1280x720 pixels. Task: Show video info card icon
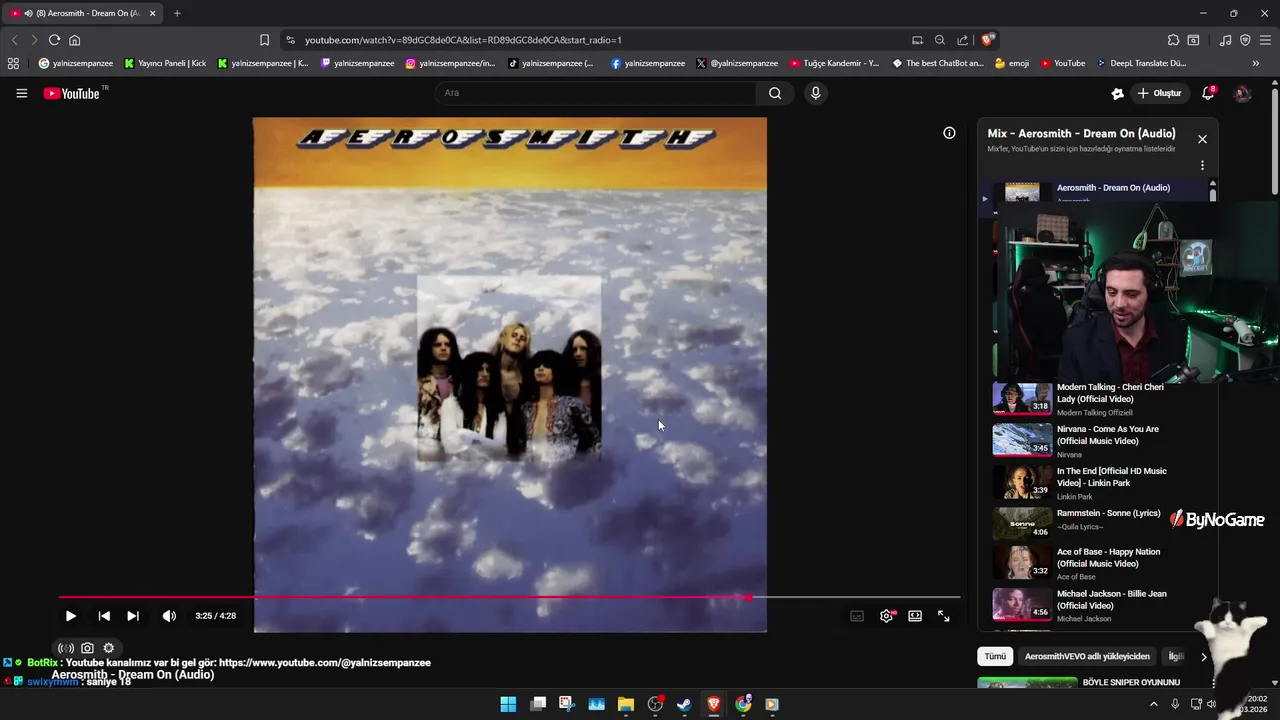[949, 133]
